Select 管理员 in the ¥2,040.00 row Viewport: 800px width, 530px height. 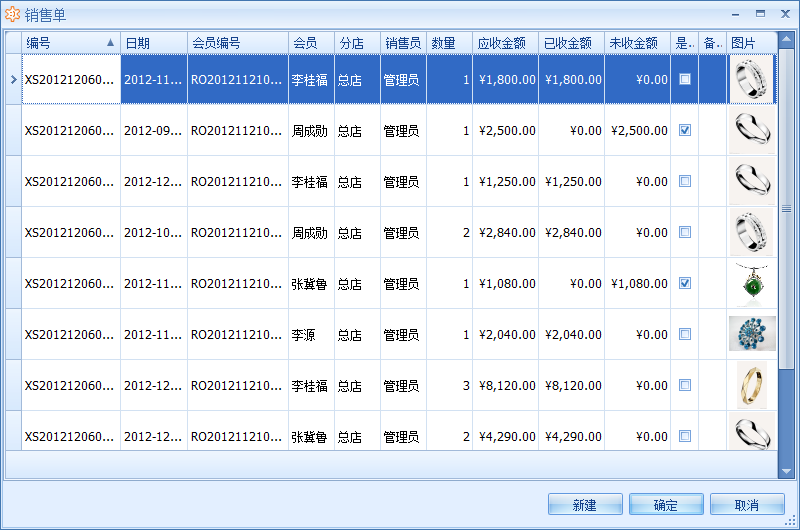click(403, 334)
